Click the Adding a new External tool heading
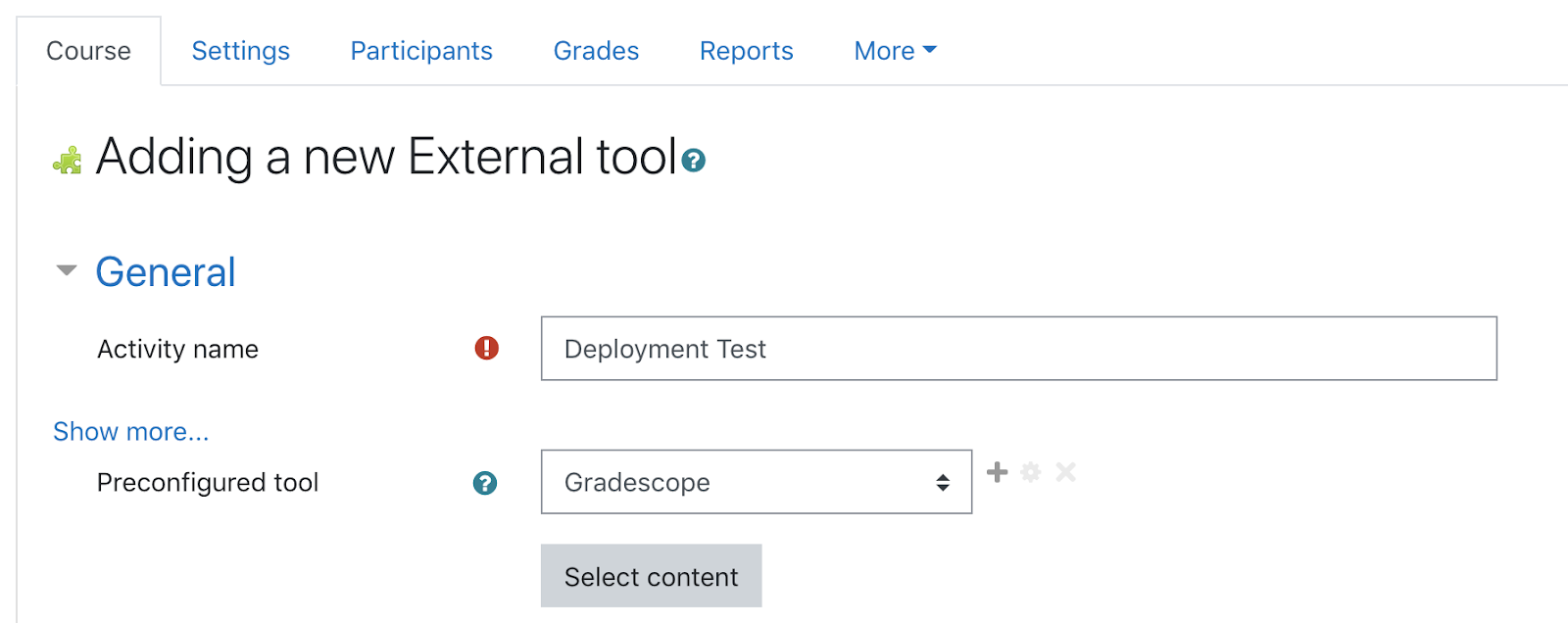Image resolution: width=1568 pixels, height=623 pixels. click(387, 157)
